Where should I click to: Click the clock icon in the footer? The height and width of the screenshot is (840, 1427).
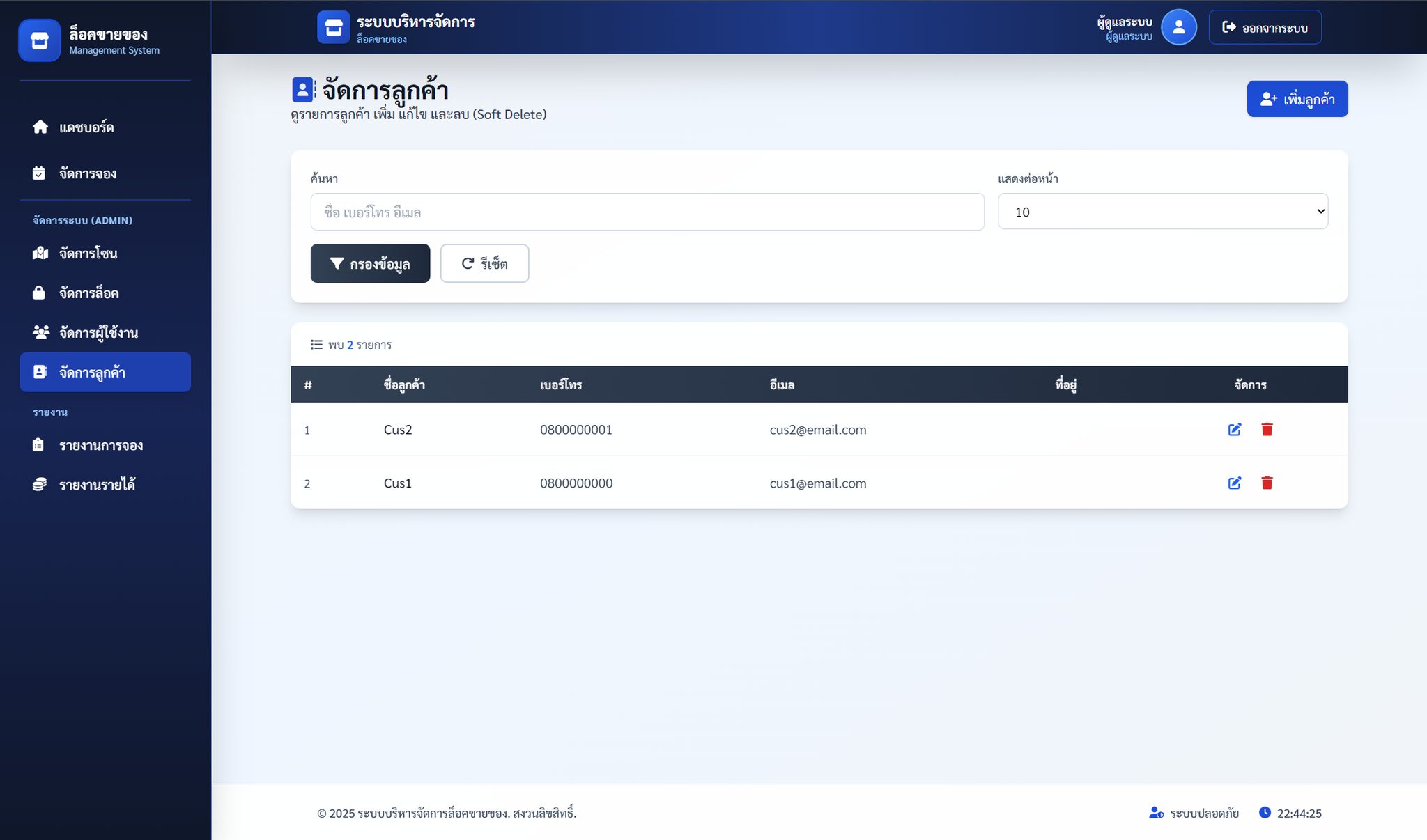[1265, 812]
